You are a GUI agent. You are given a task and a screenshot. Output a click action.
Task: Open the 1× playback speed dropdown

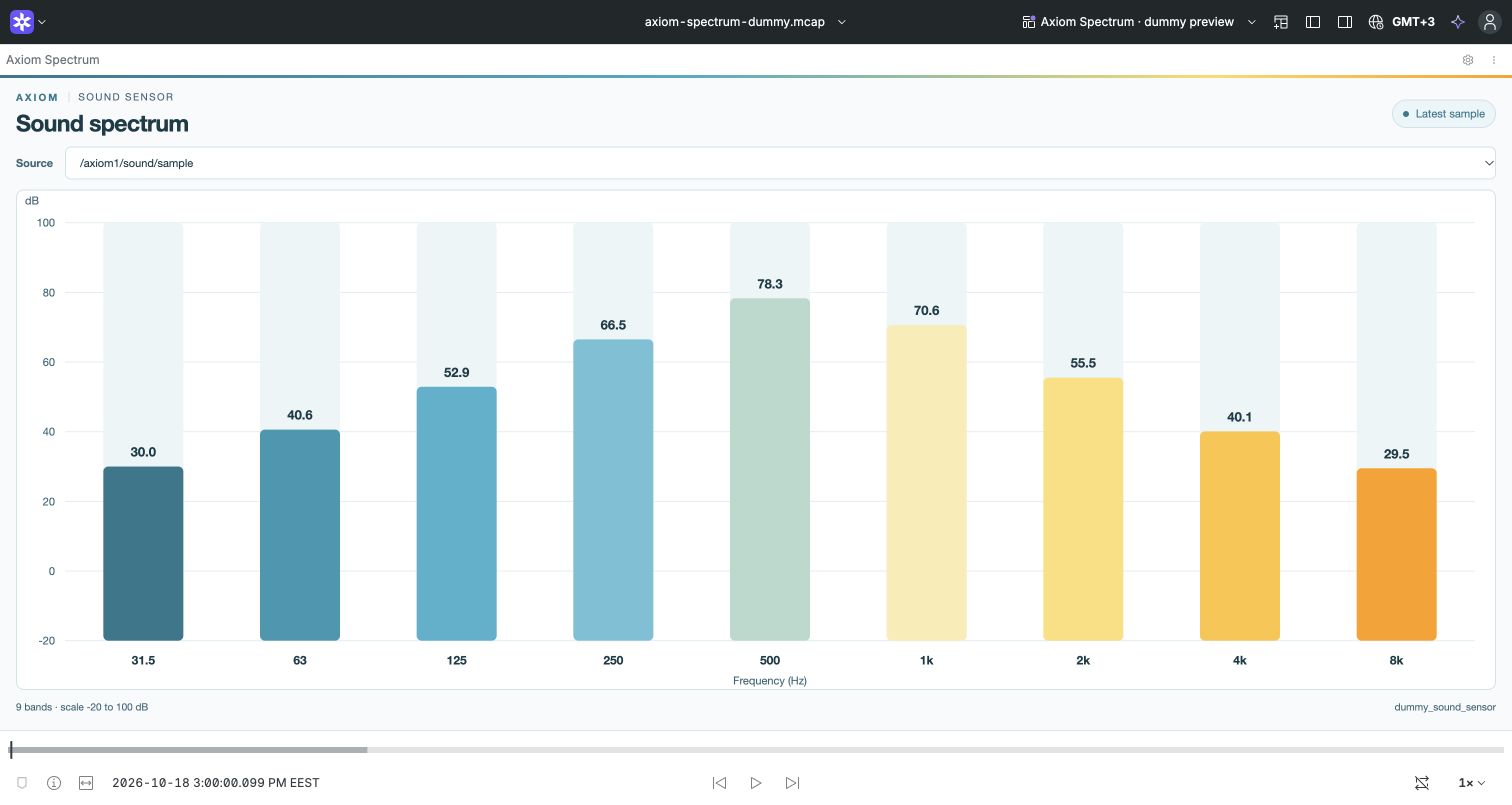tap(1471, 783)
